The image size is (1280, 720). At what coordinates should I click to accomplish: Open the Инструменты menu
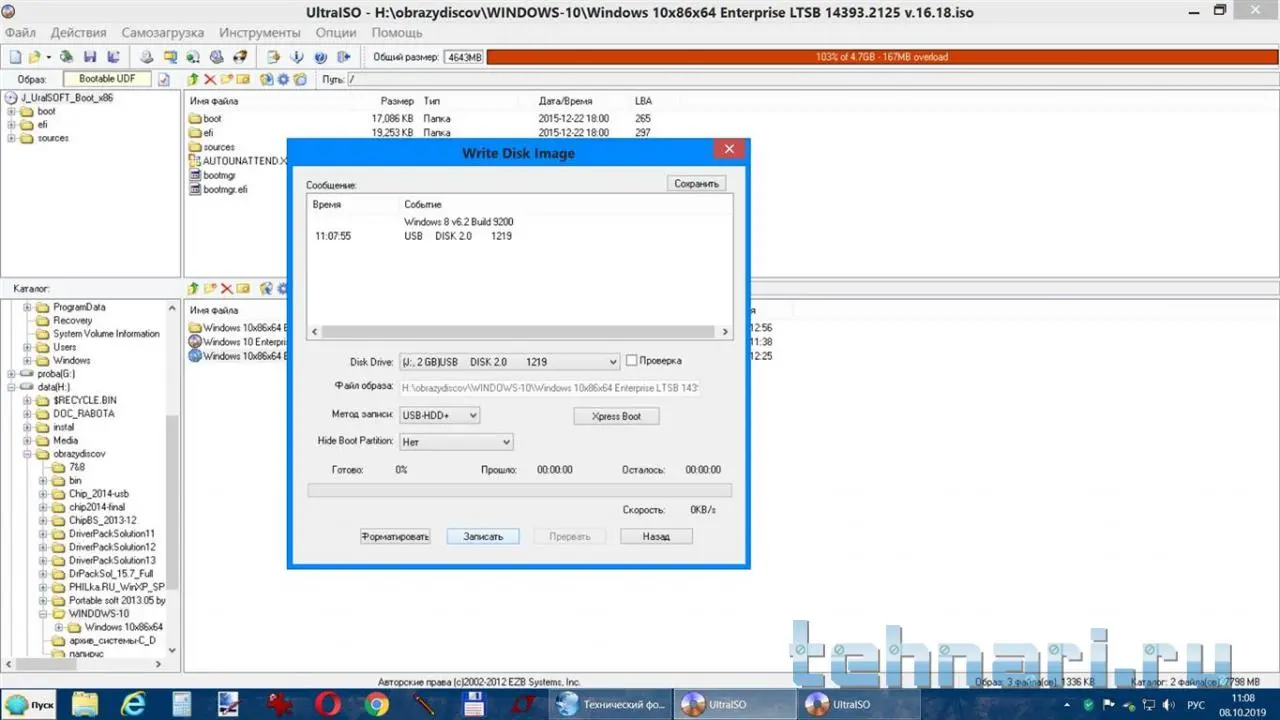click(x=260, y=33)
